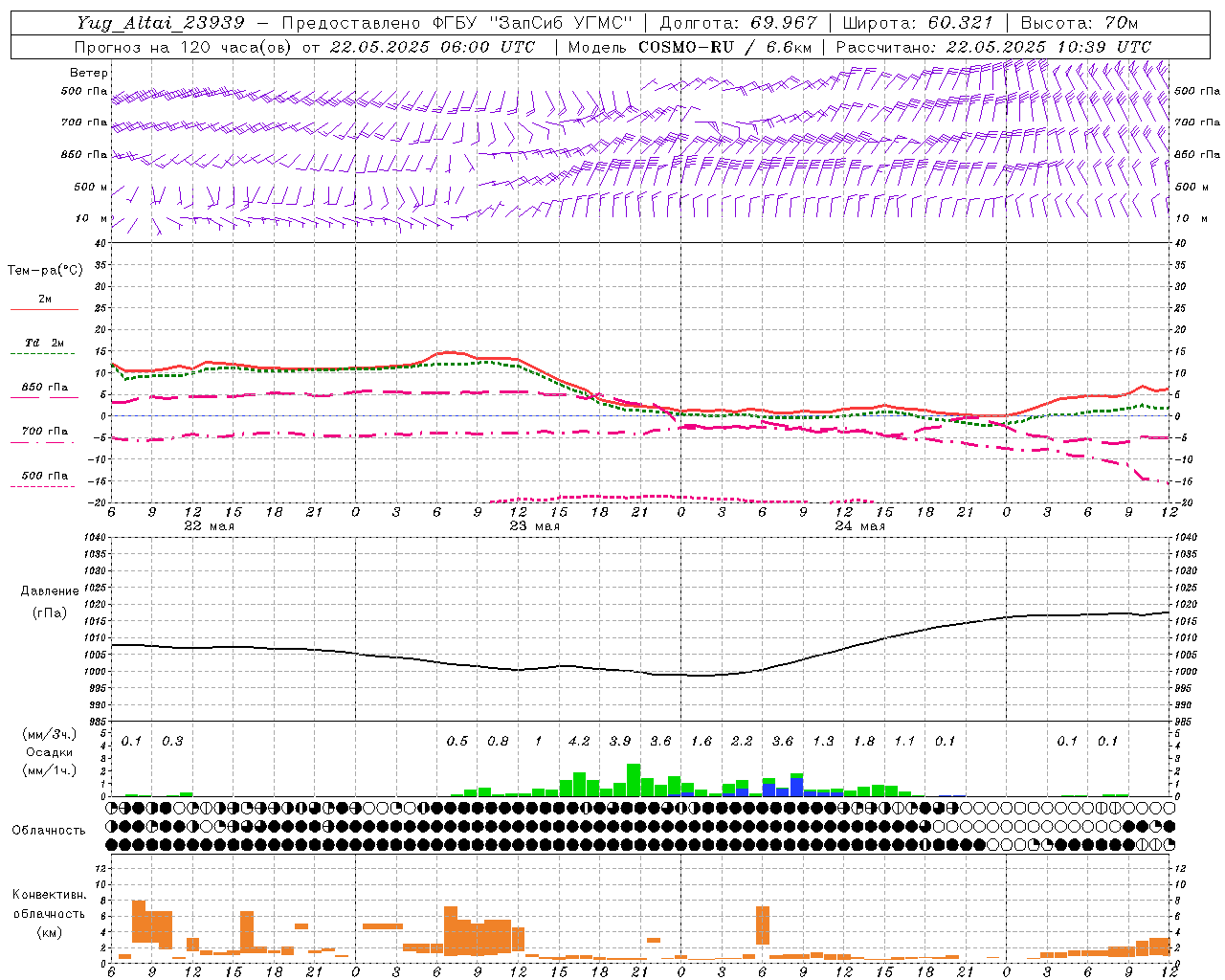Click the 1.8 precipitation total value

click(864, 741)
